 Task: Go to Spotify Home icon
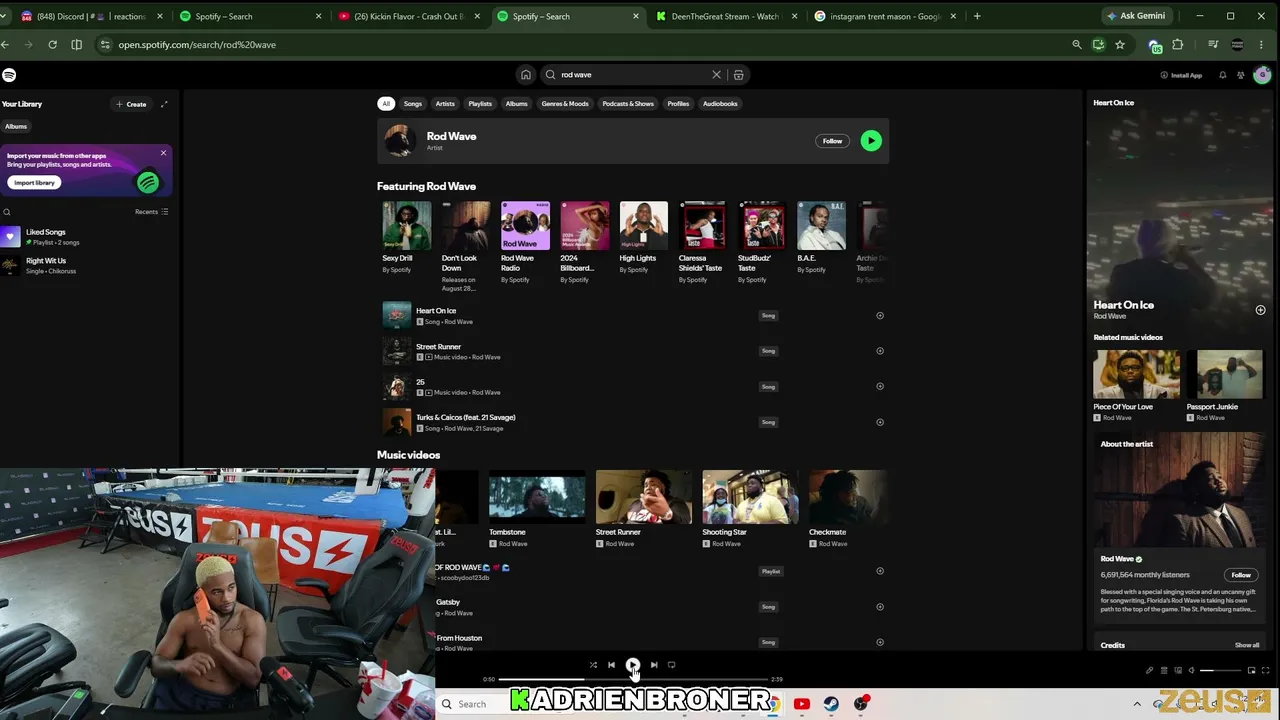(x=526, y=75)
